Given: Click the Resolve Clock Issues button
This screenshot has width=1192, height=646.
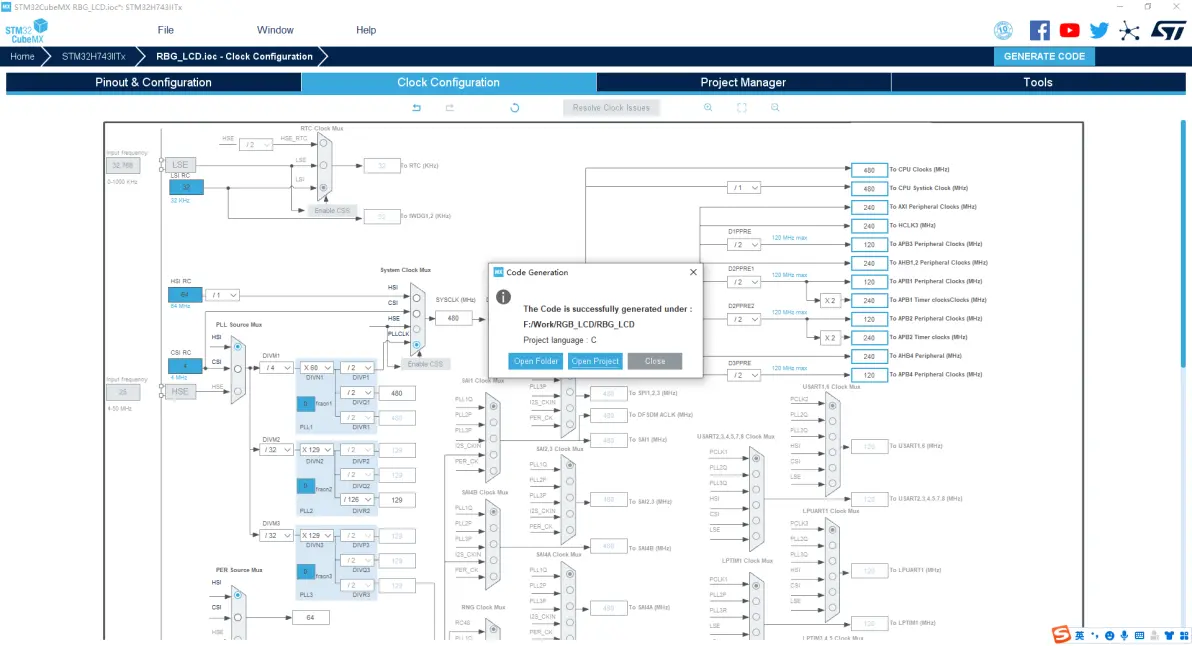Looking at the screenshot, I should click(611, 108).
